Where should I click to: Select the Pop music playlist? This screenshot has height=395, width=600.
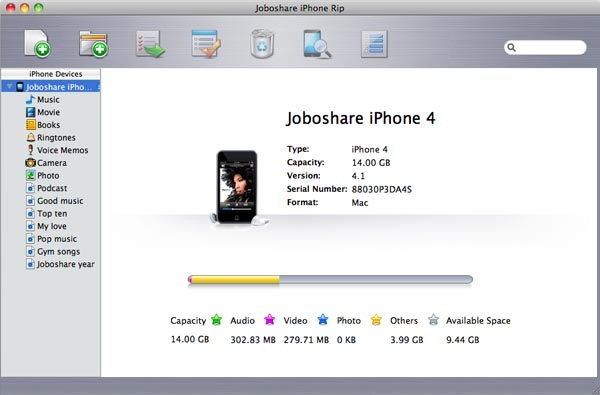coord(57,238)
